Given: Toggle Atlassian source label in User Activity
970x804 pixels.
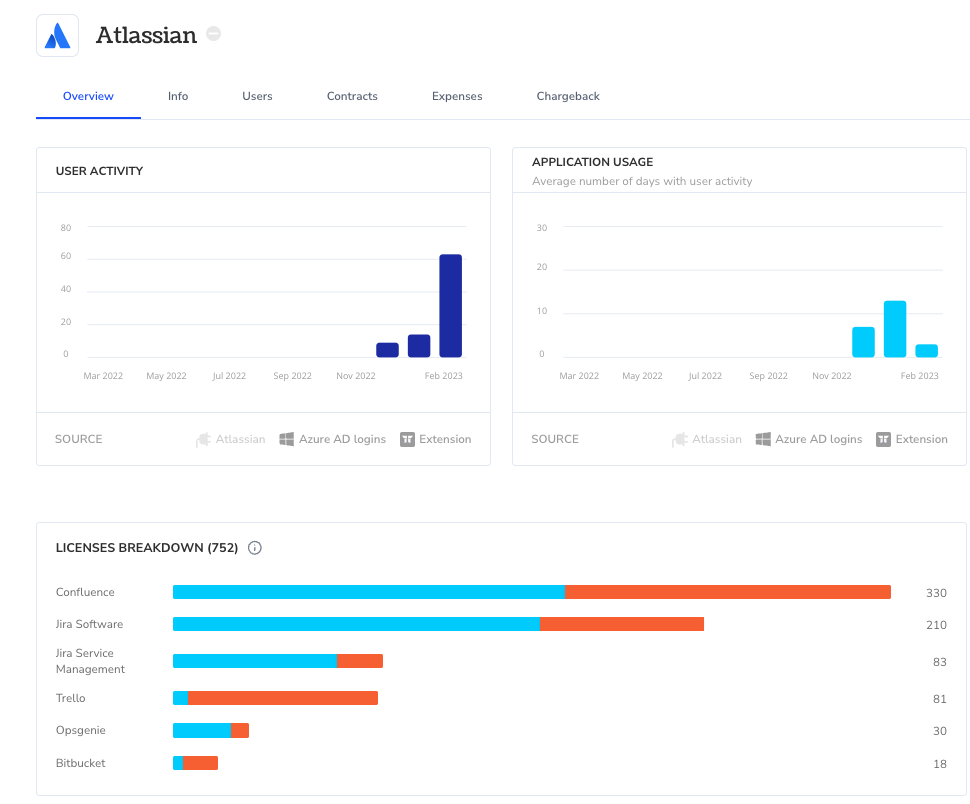Looking at the screenshot, I should [x=240, y=439].
